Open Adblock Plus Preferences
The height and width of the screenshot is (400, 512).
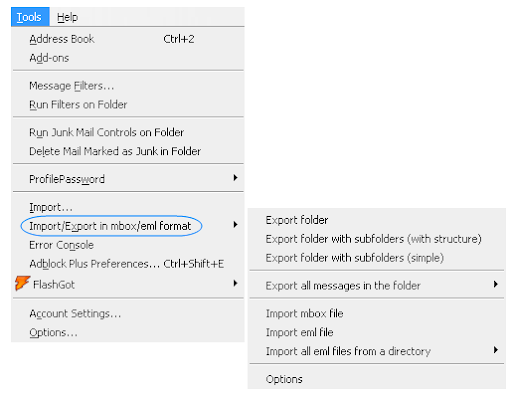click(x=128, y=264)
